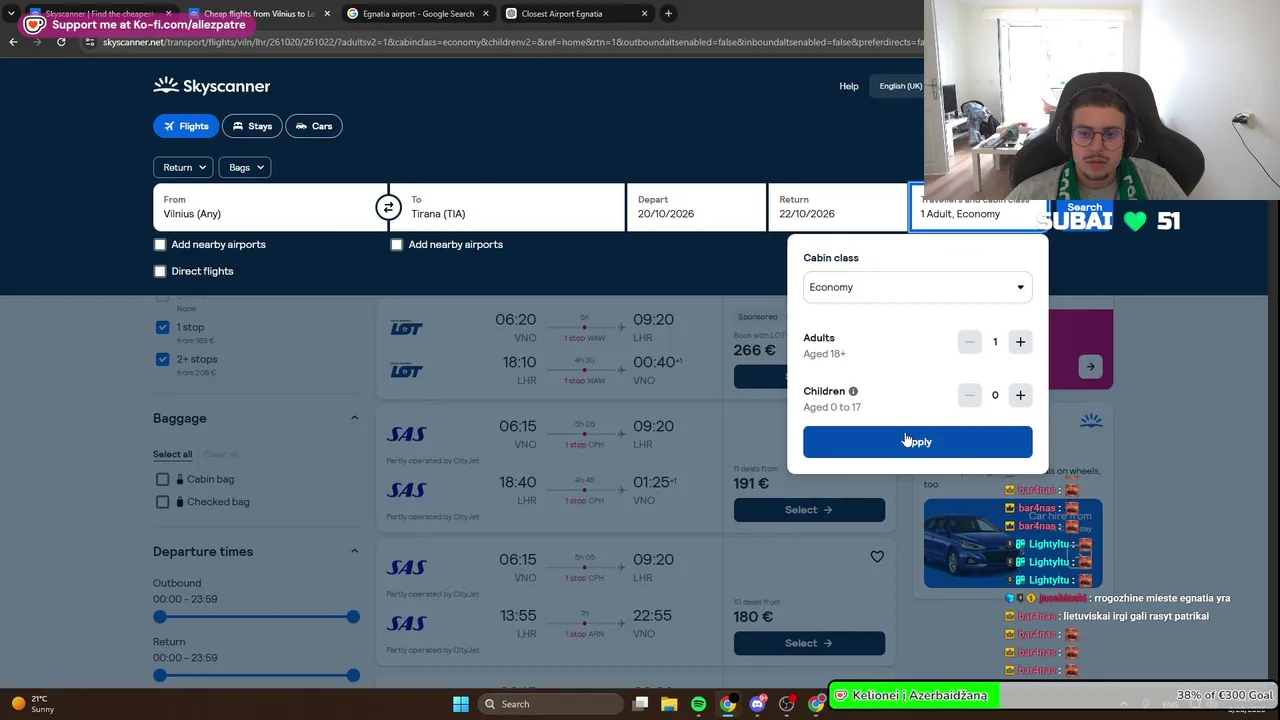Click the Skyscanner logo
This screenshot has width=1280, height=720.
212,86
